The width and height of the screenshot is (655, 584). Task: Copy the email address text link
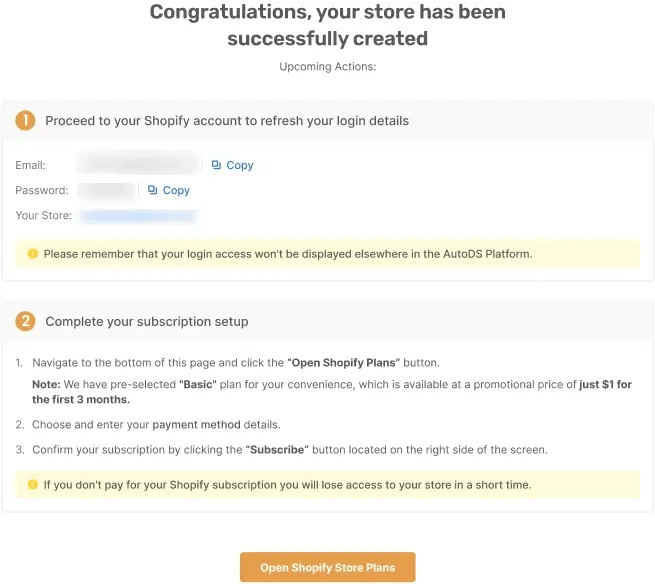(x=240, y=165)
